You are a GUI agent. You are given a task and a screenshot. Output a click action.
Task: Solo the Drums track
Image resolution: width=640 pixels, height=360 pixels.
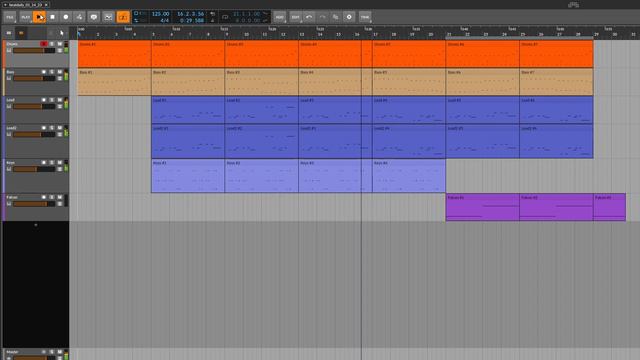[x=52, y=44]
